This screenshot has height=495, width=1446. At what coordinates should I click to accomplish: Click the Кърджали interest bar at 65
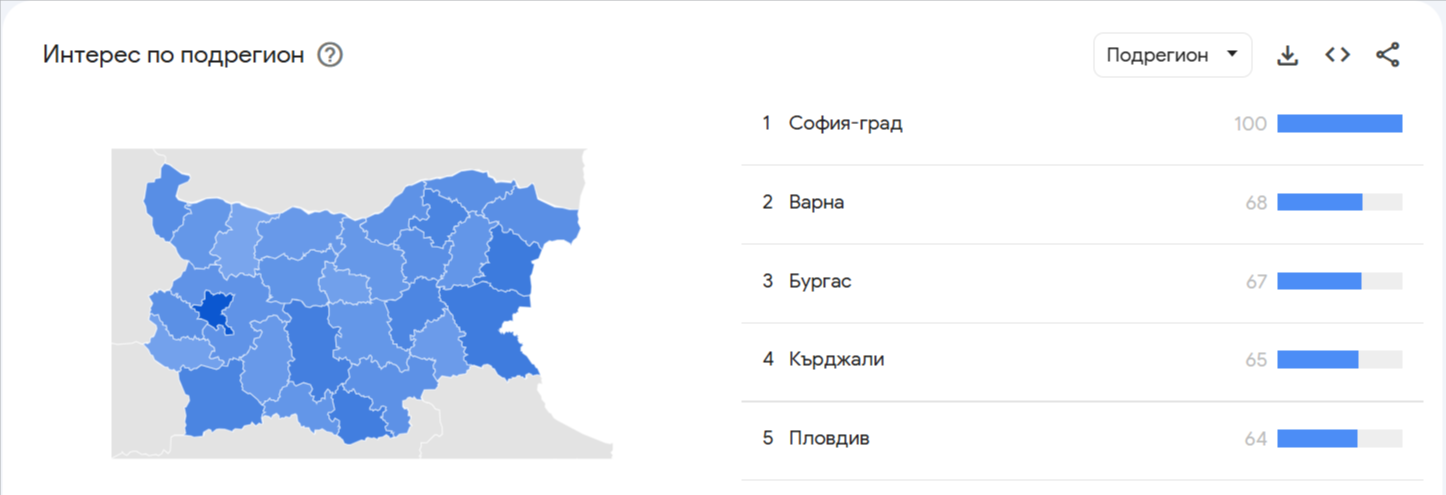click(x=1340, y=359)
